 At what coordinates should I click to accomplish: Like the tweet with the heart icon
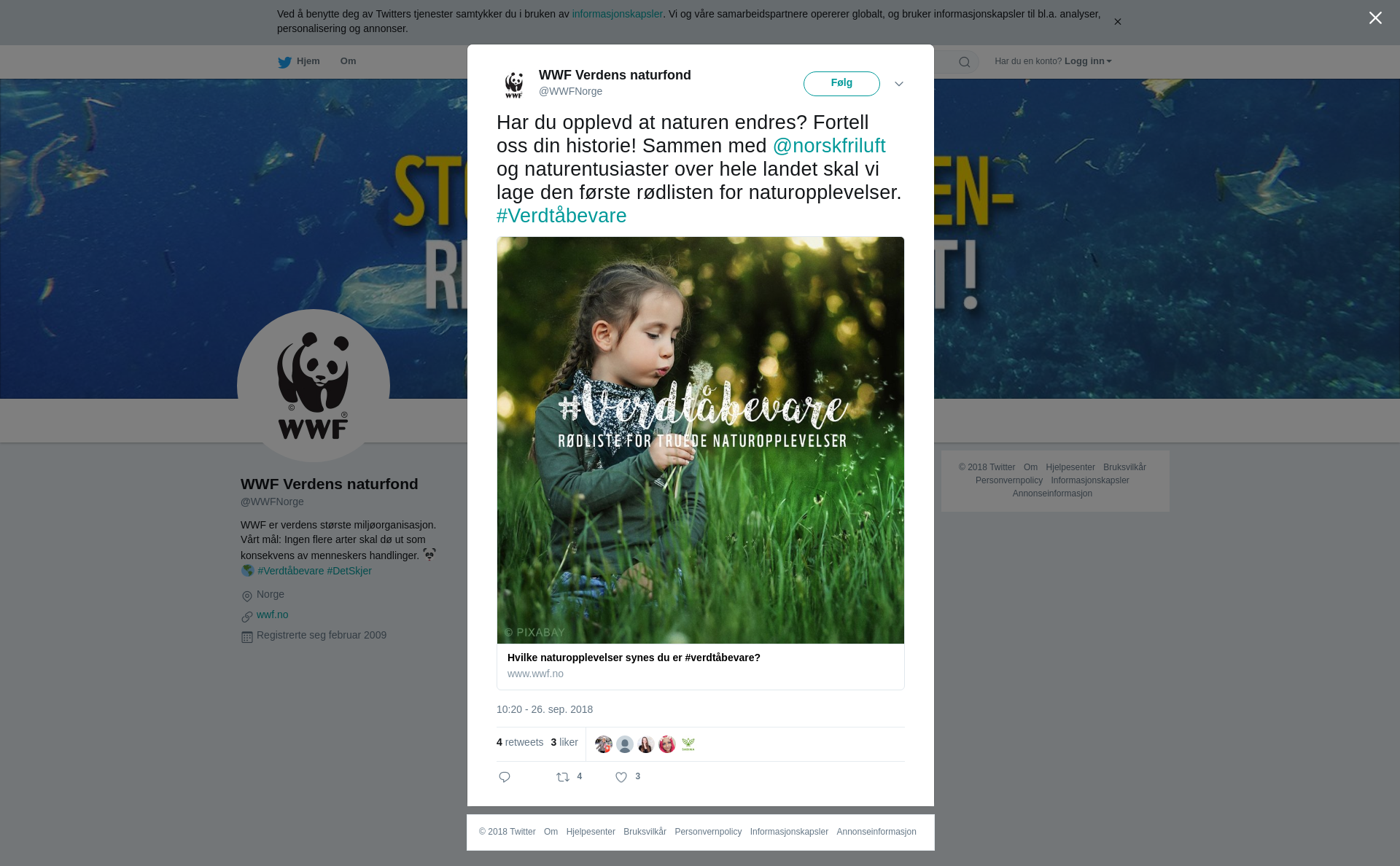pyautogui.click(x=621, y=777)
